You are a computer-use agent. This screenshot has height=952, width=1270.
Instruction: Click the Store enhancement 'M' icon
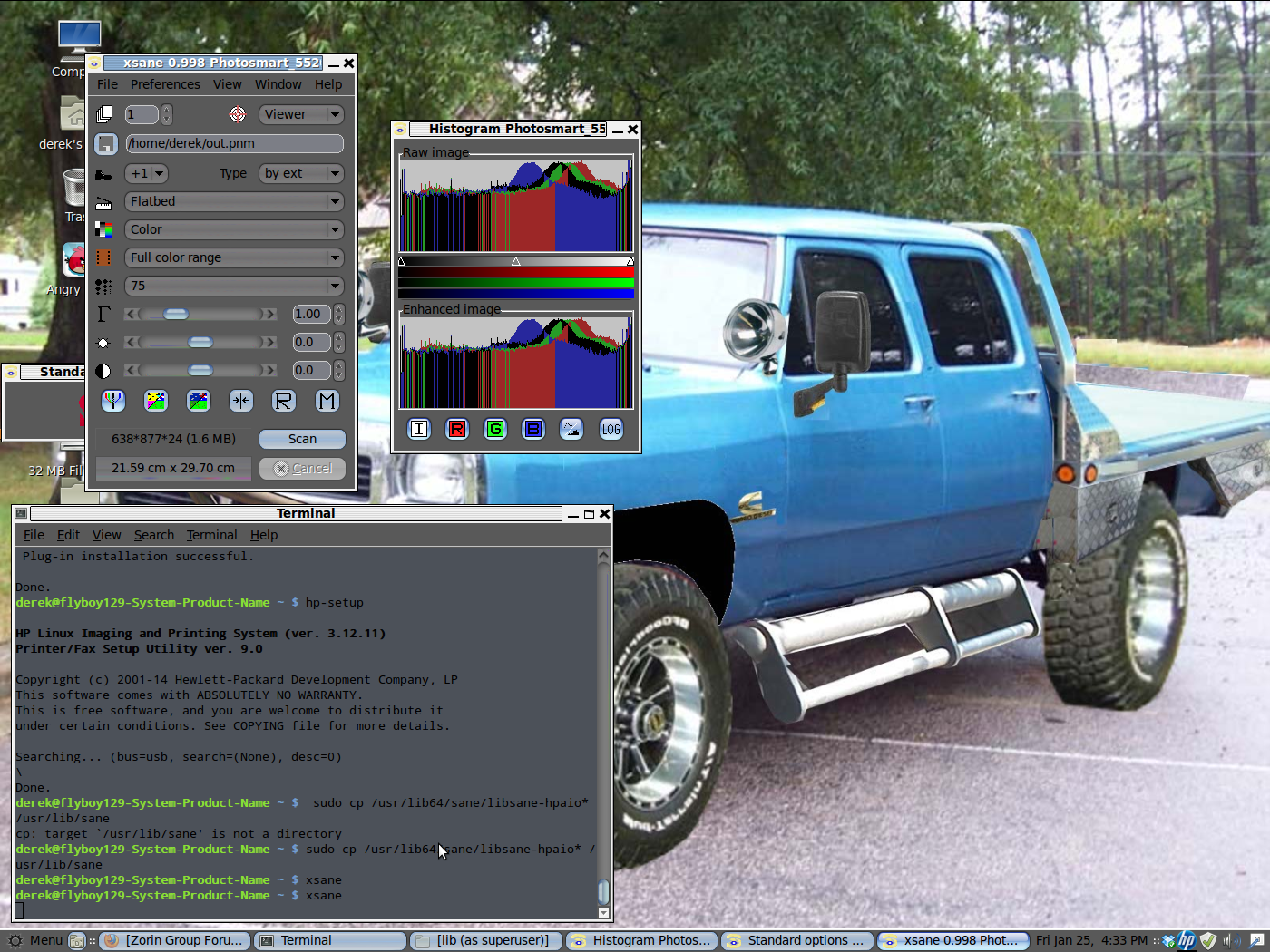(x=327, y=401)
